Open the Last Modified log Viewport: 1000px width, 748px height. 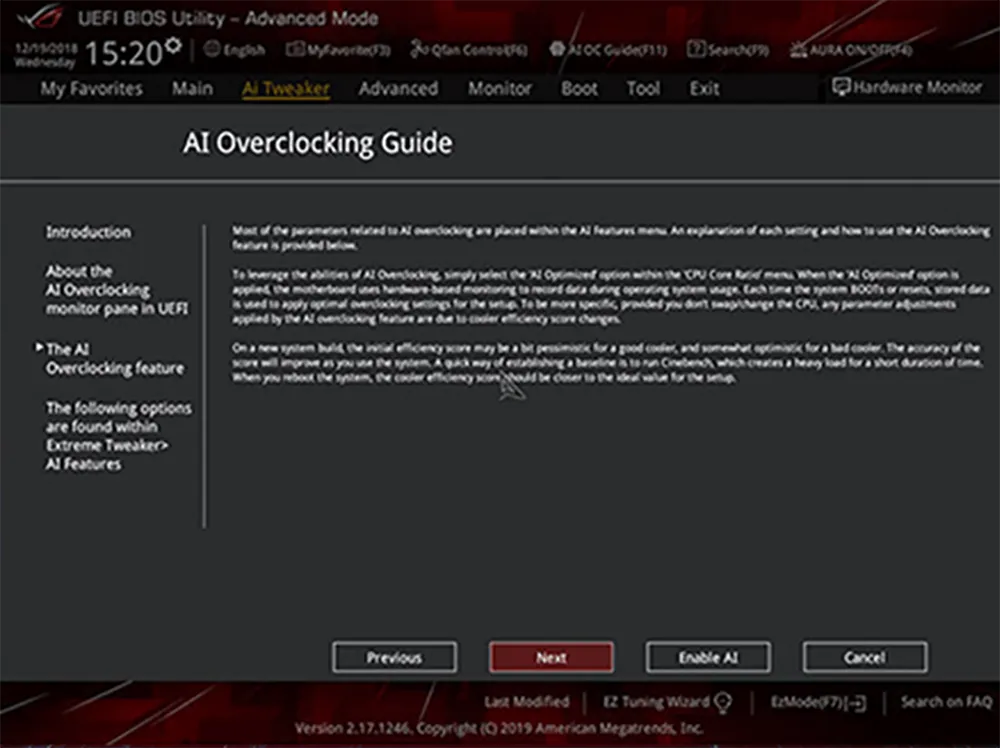click(x=526, y=701)
